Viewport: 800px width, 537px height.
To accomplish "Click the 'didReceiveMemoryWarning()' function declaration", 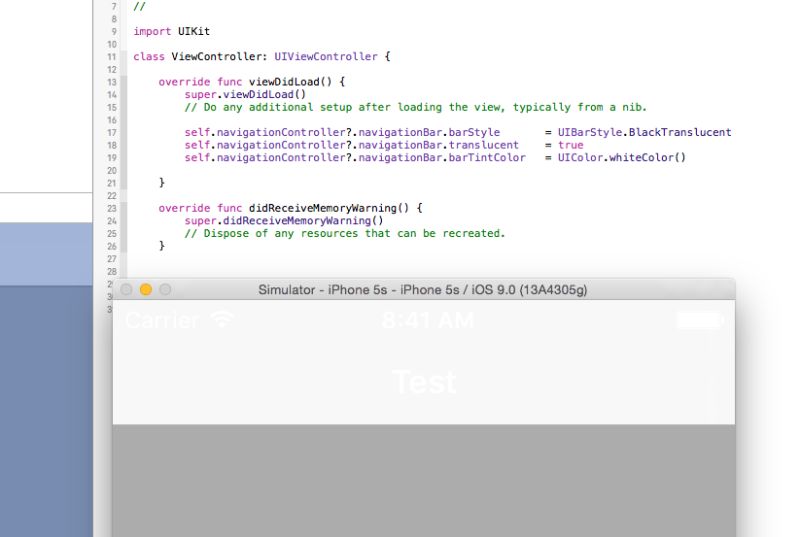I will [290, 208].
